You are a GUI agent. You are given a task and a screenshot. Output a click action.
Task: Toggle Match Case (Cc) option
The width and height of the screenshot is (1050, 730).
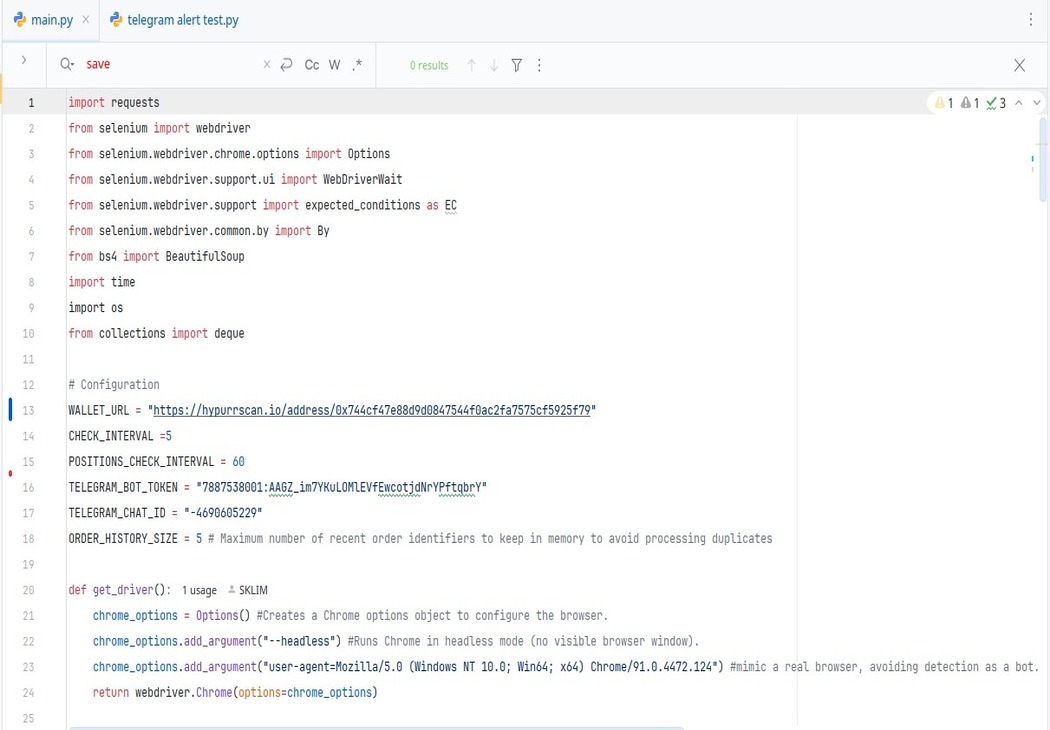312,65
